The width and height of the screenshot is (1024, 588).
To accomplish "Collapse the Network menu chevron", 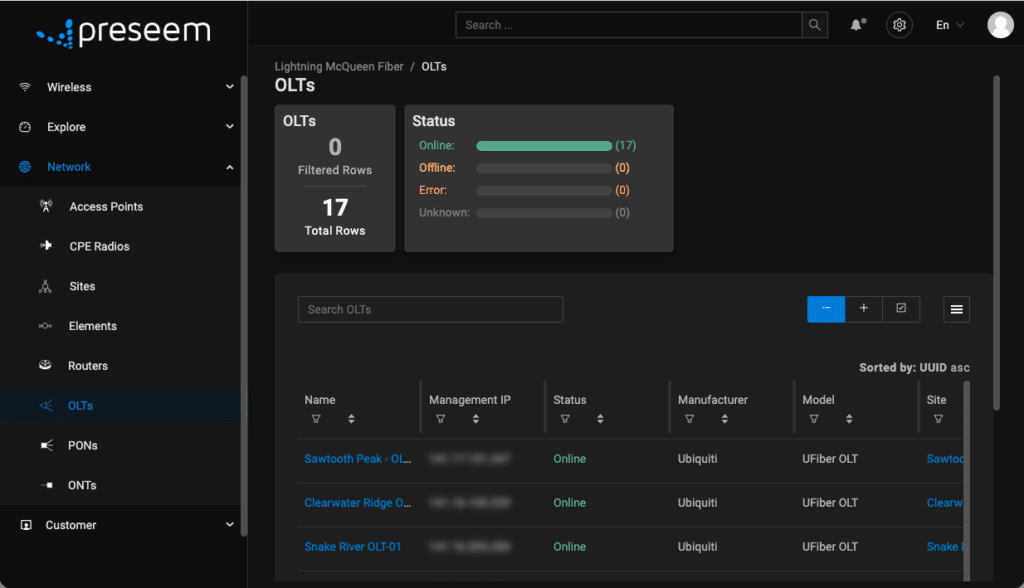I will pyautogui.click(x=230, y=167).
